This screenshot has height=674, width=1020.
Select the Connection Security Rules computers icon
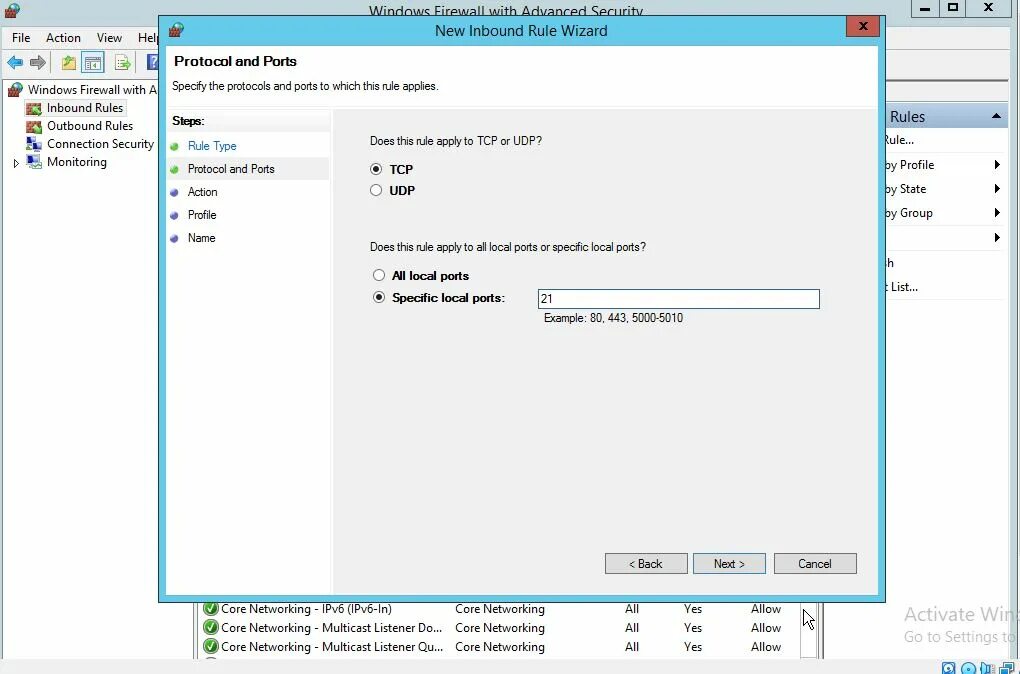click(x=33, y=144)
